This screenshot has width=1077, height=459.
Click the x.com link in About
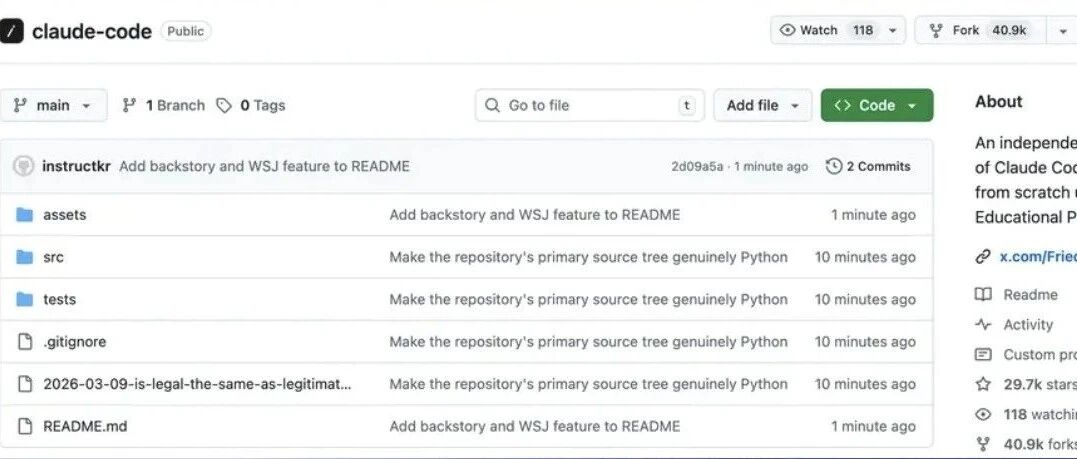click(x=1038, y=257)
